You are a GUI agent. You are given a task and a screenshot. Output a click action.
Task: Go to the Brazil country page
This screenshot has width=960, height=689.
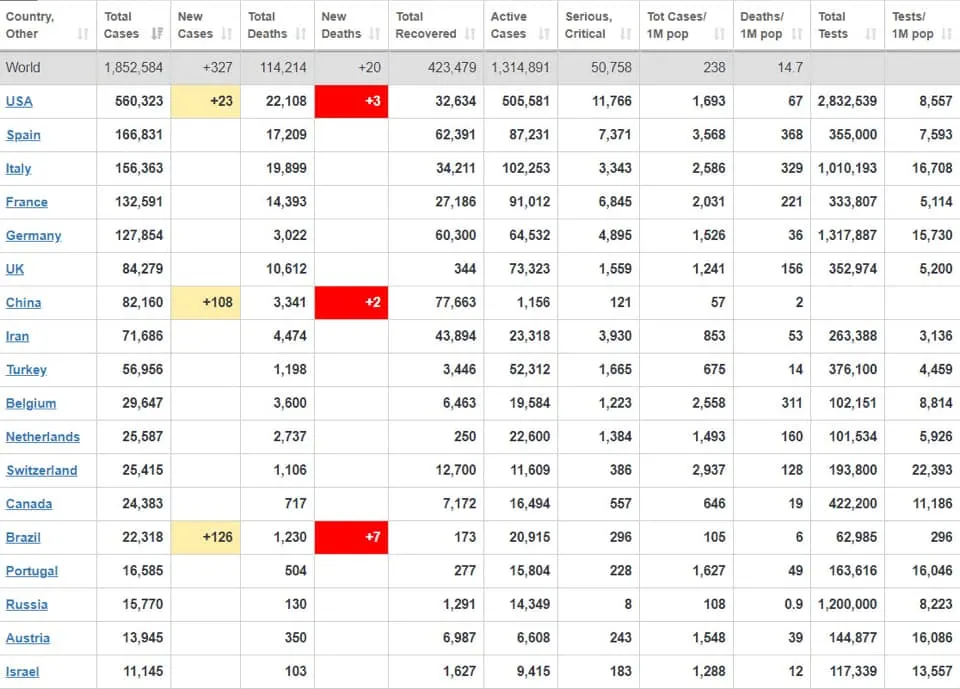pyautogui.click(x=23, y=538)
